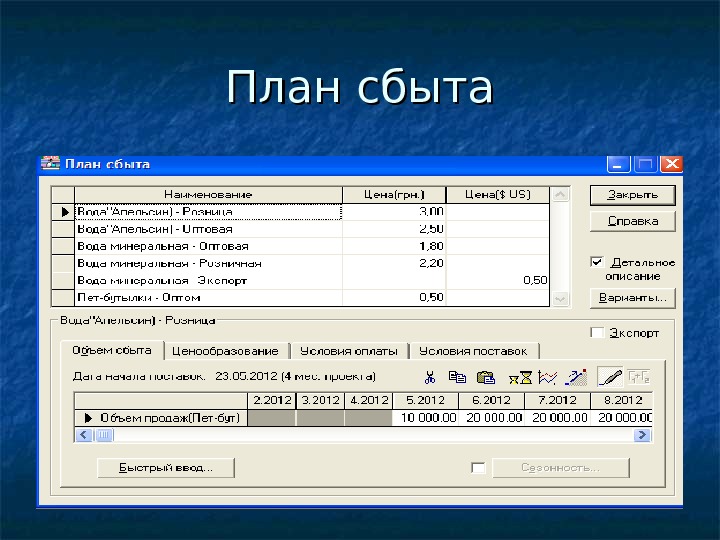Click the Cut scissors icon
This screenshot has height=540, width=720.
tap(430, 377)
